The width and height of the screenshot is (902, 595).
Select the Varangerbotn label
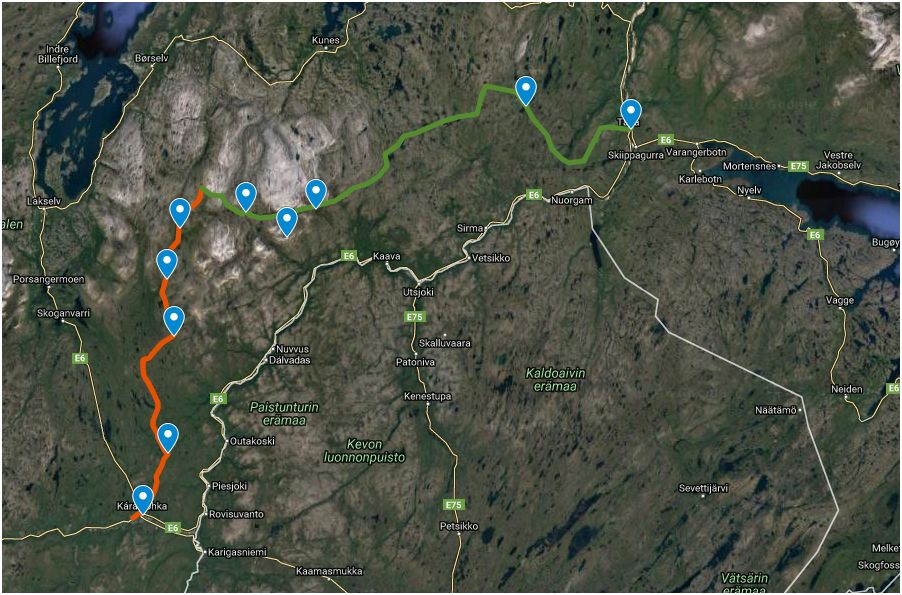(x=696, y=153)
